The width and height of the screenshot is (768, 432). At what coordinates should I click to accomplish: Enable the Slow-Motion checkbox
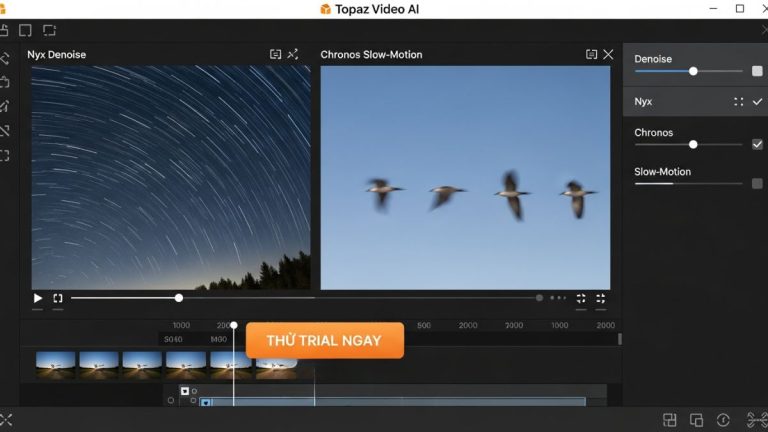(x=757, y=183)
